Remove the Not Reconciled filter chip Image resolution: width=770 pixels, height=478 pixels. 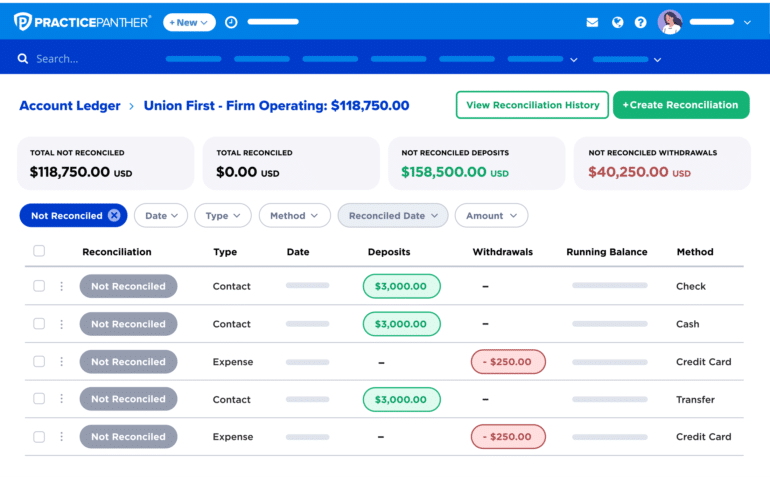114,215
